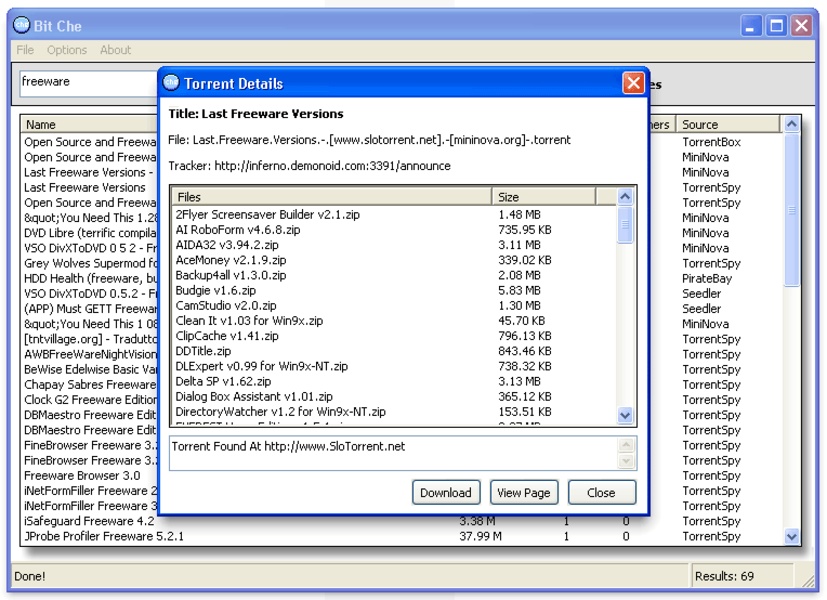Sort by the Files column header

coord(330,197)
